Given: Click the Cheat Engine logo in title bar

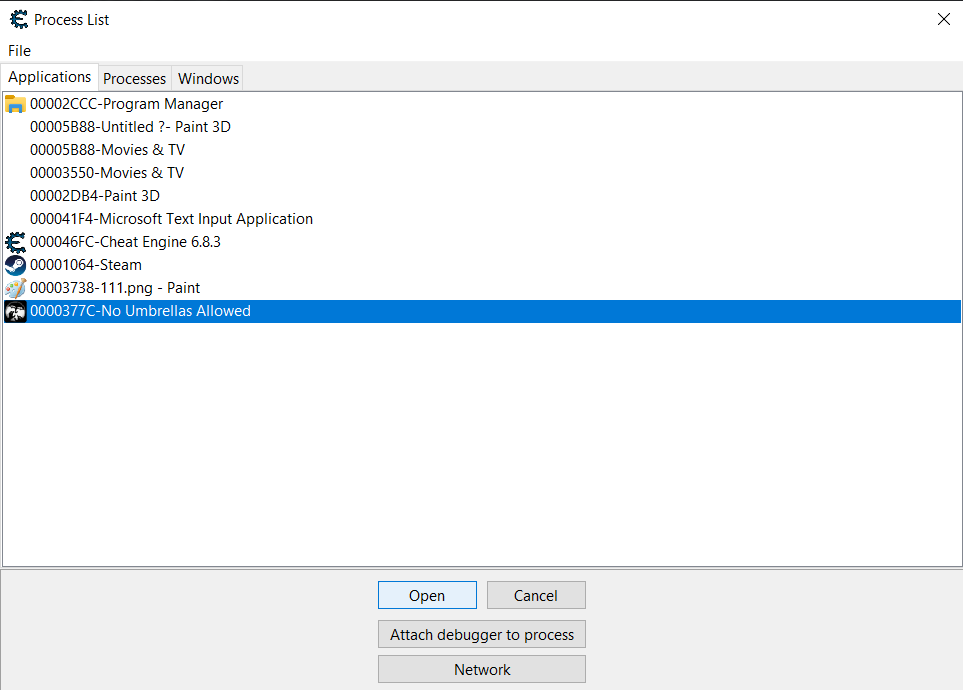Looking at the screenshot, I should coord(18,19).
